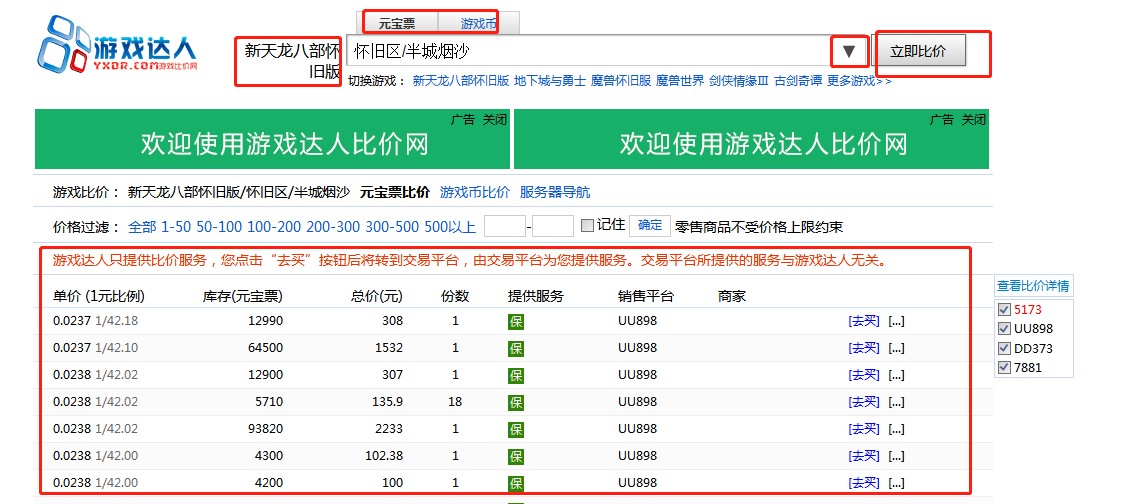The width and height of the screenshot is (1124, 504).
Task: Click the green 保 icon in the 4300 stock row
Action: click(x=516, y=456)
